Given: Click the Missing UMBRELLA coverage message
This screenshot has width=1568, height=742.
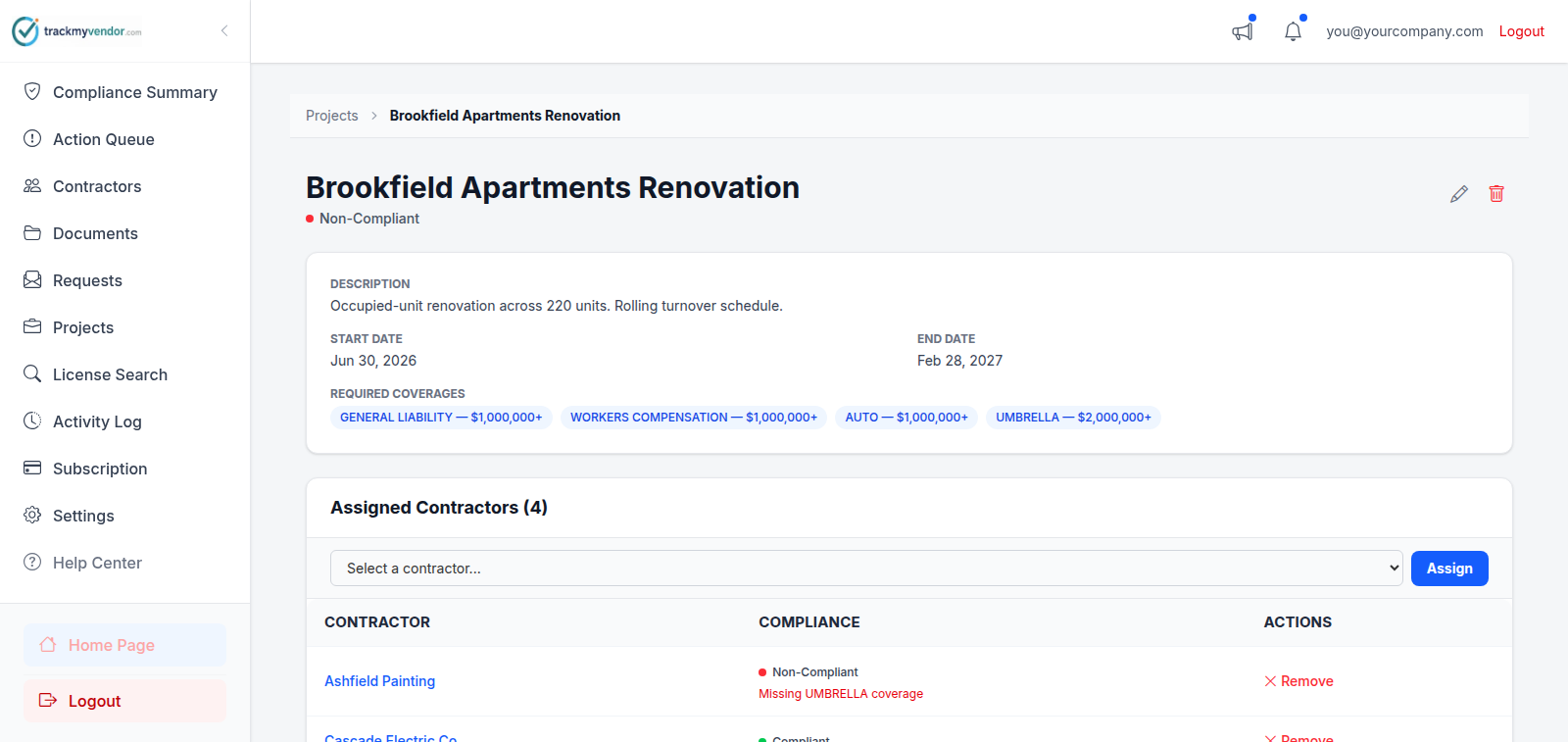Looking at the screenshot, I should click(841, 694).
